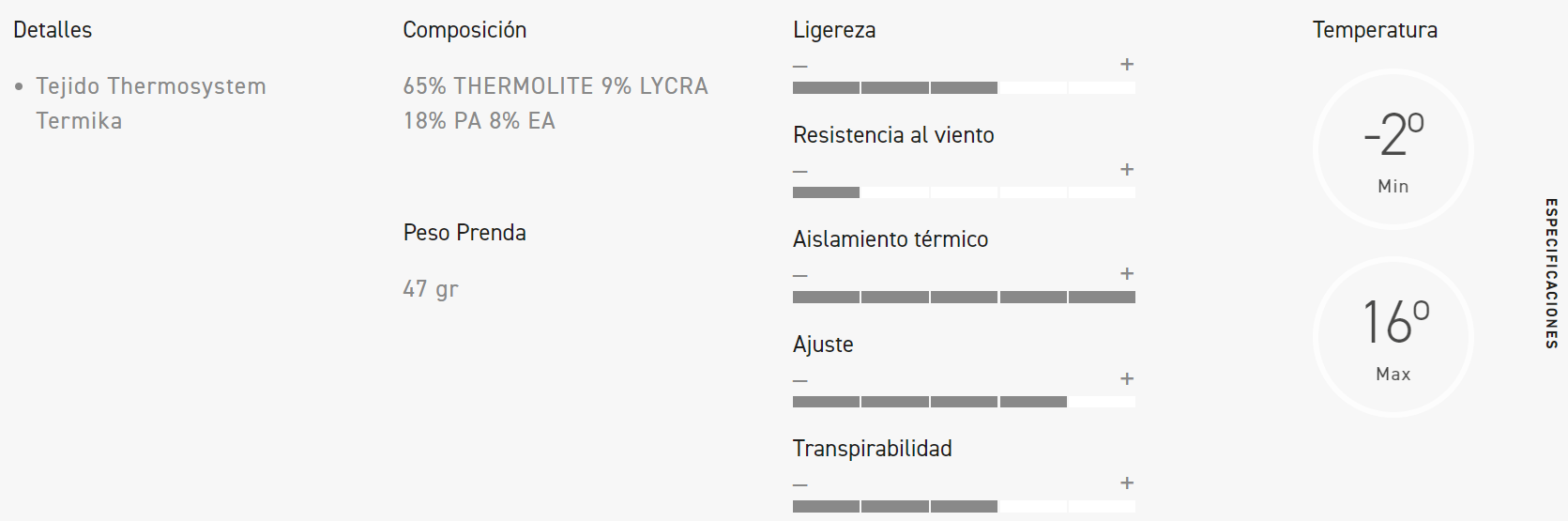This screenshot has height=521, width=1568.
Task: Click the Ajuste rating bar
Action: click(964, 402)
